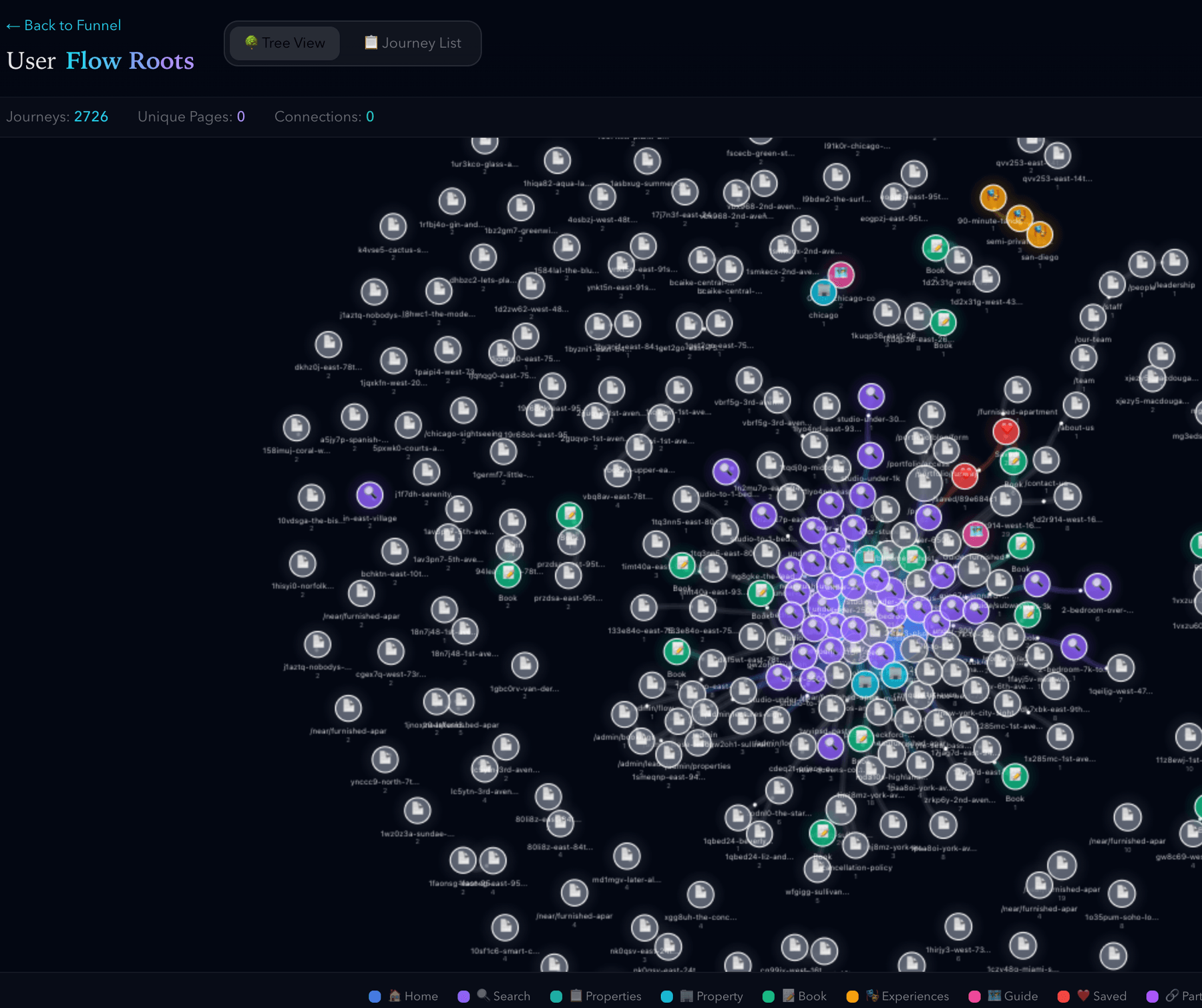Screen dimensions: 1202x1008
Task: Select the 1wz0z3a-sundae page node
Action: point(417,811)
